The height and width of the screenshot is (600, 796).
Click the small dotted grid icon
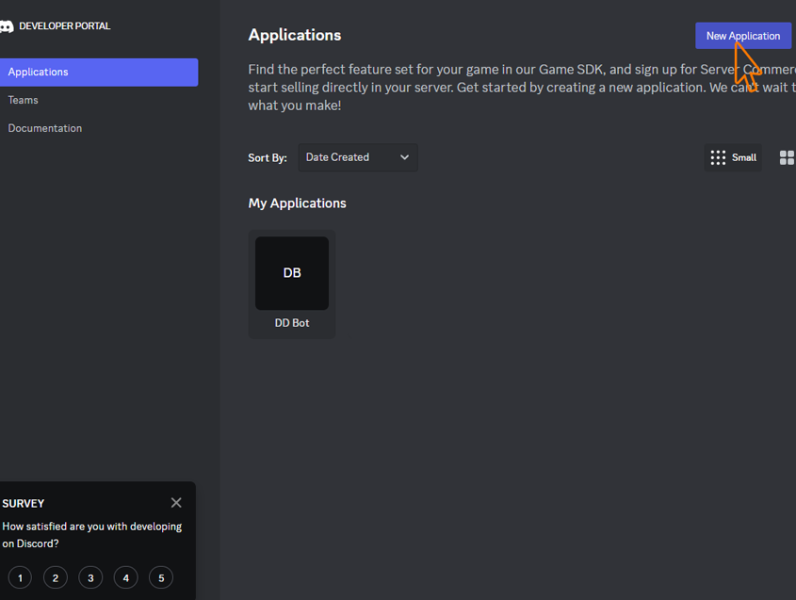[718, 157]
